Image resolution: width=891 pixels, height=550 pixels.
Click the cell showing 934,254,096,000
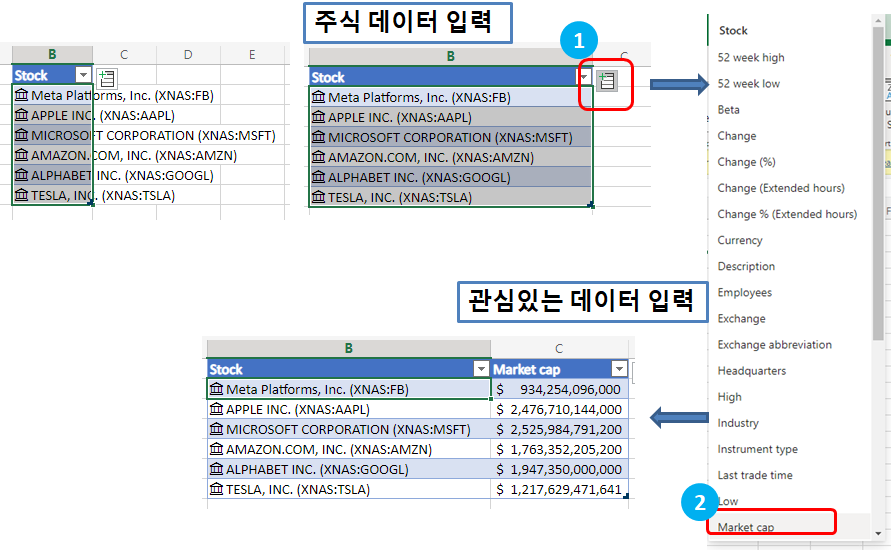tap(560, 389)
